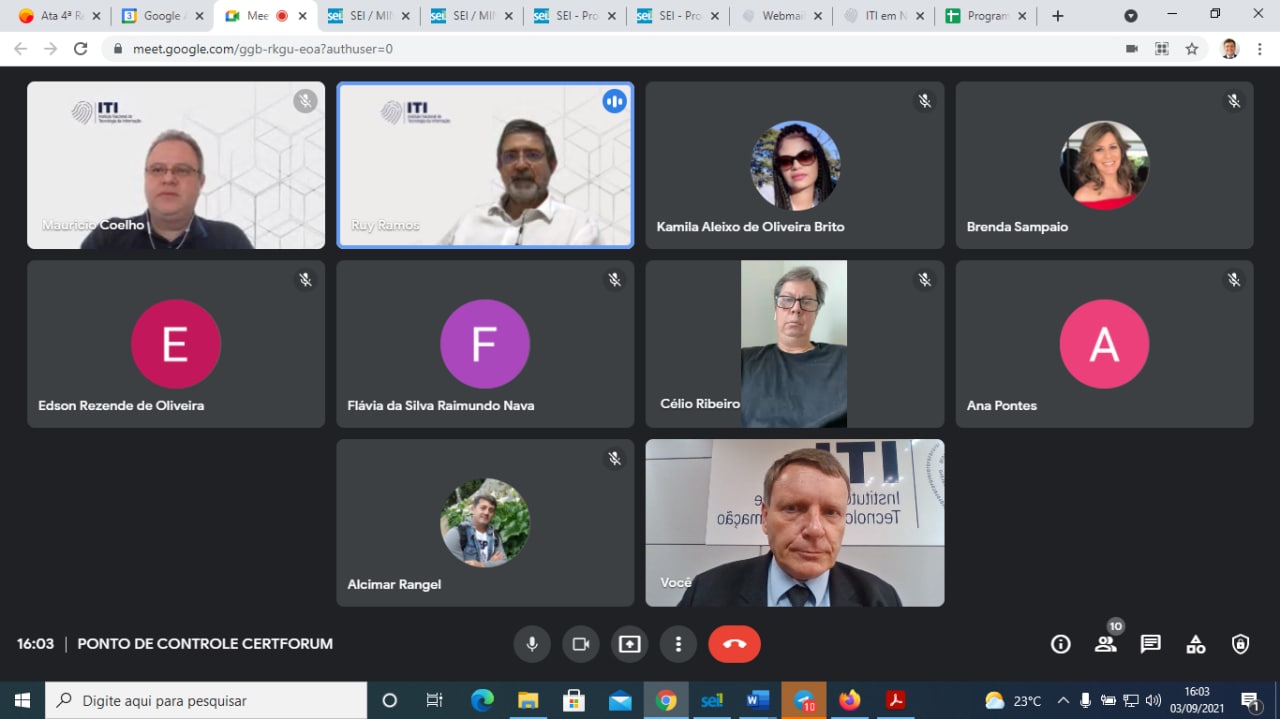Open a new browser tab

coord(1058,16)
